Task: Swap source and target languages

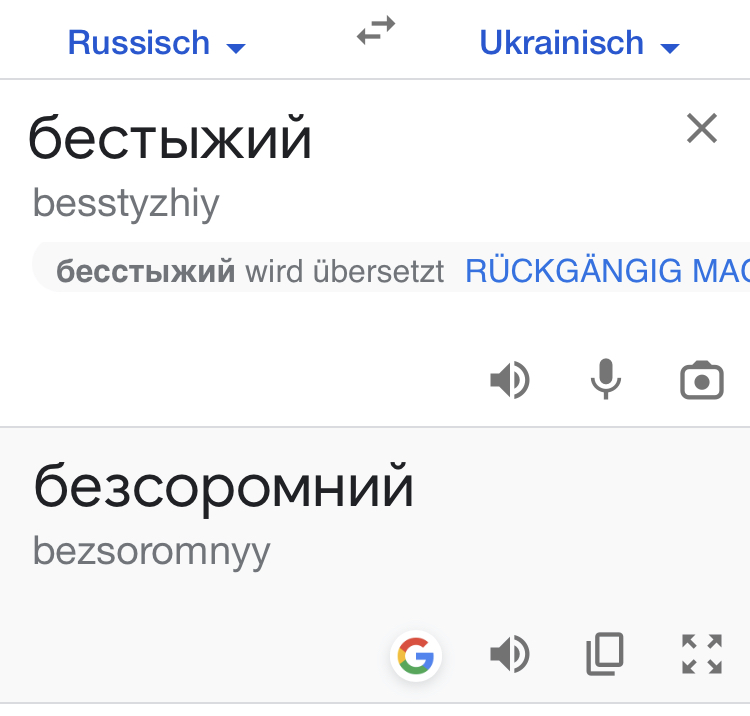Action: pyautogui.click(x=376, y=31)
